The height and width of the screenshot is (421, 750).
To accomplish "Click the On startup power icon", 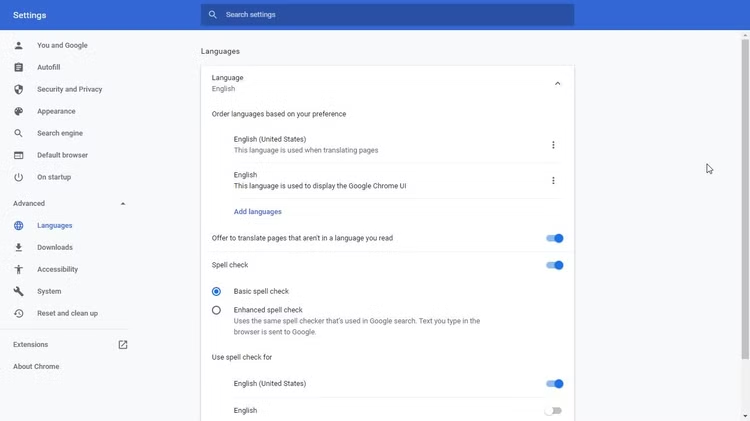I will pos(18,177).
